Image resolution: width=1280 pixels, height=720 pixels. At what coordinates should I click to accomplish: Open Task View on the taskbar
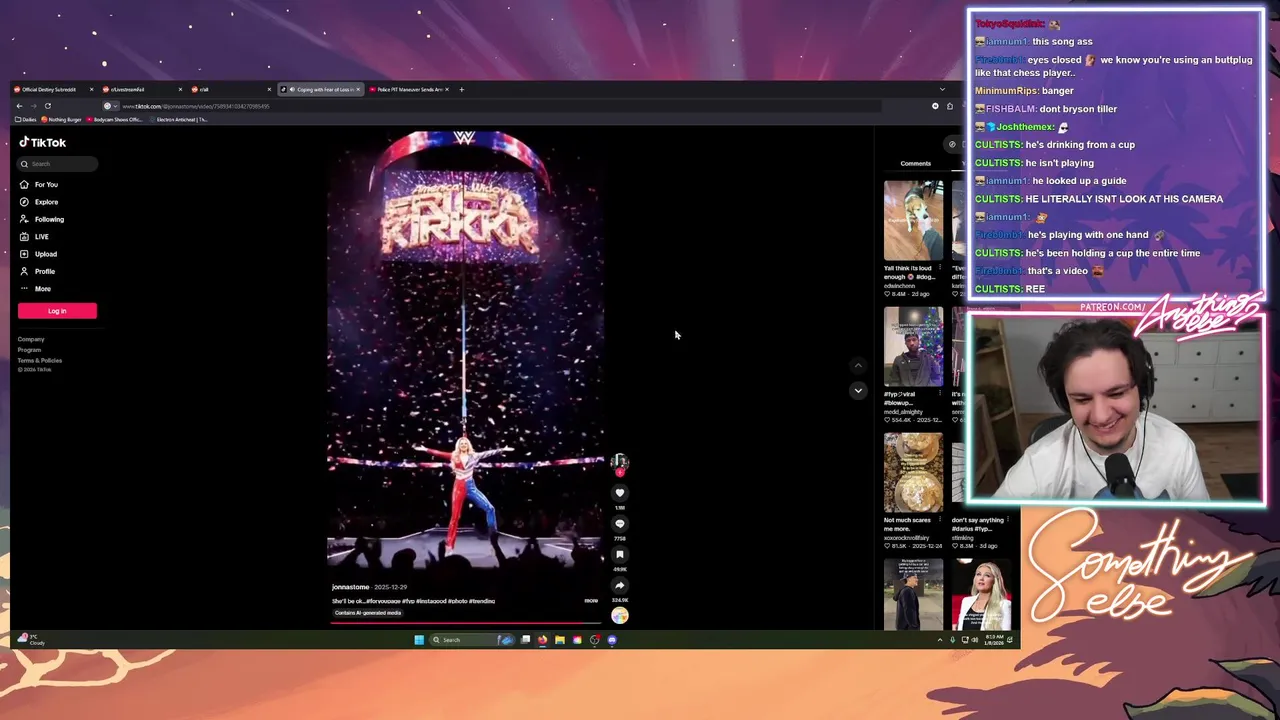click(525, 640)
